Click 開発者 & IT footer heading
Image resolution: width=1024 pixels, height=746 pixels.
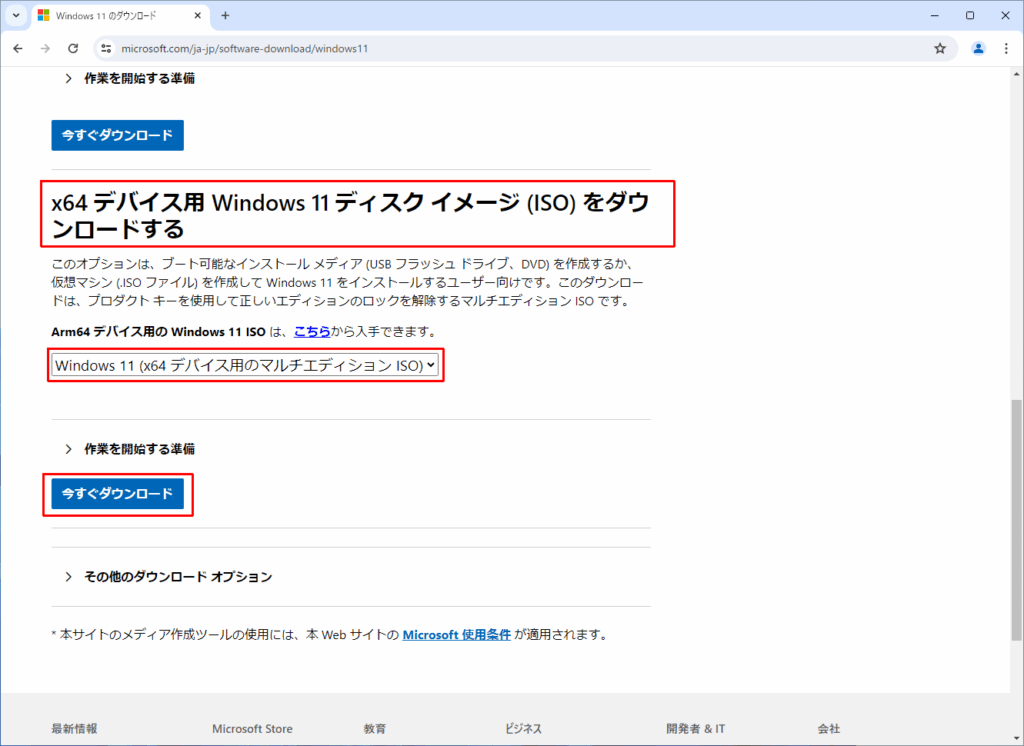(x=696, y=728)
